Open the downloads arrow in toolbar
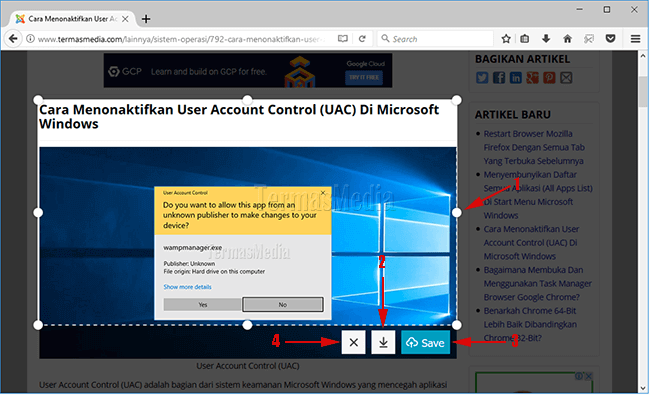 click(x=546, y=39)
